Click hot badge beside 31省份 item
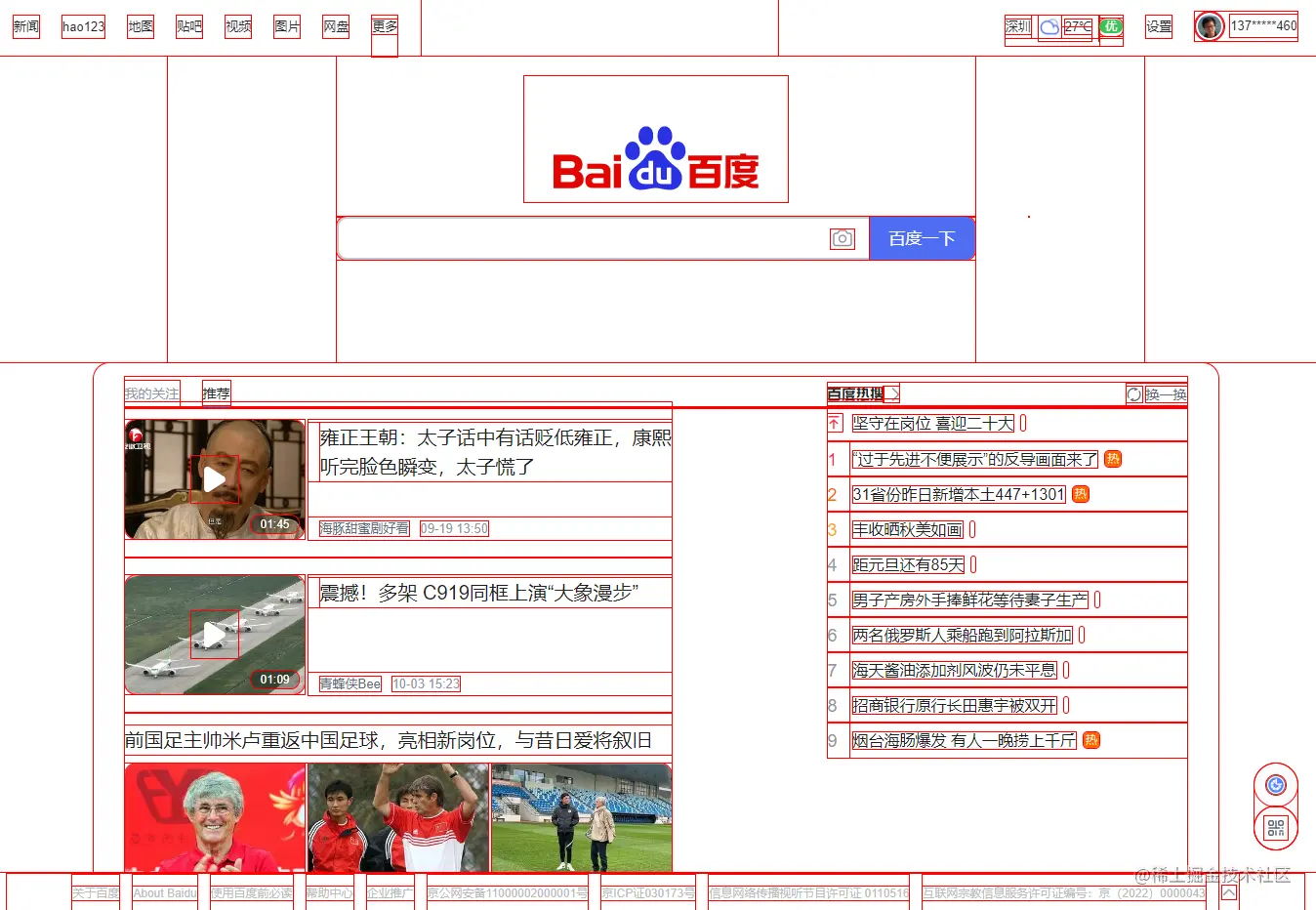The image size is (1316, 910). click(1080, 494)
